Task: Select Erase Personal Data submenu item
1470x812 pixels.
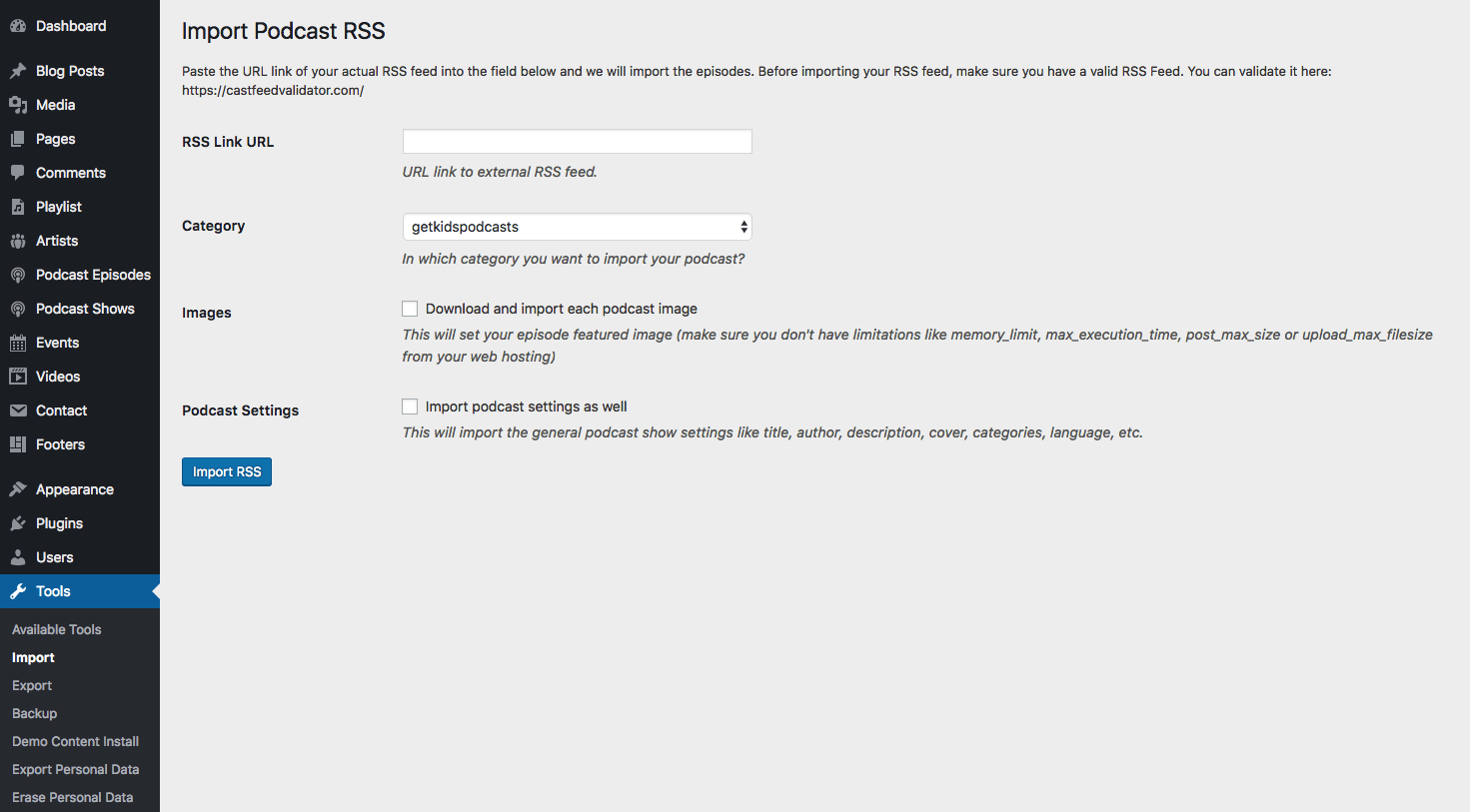Action: (x=73, y=797)
